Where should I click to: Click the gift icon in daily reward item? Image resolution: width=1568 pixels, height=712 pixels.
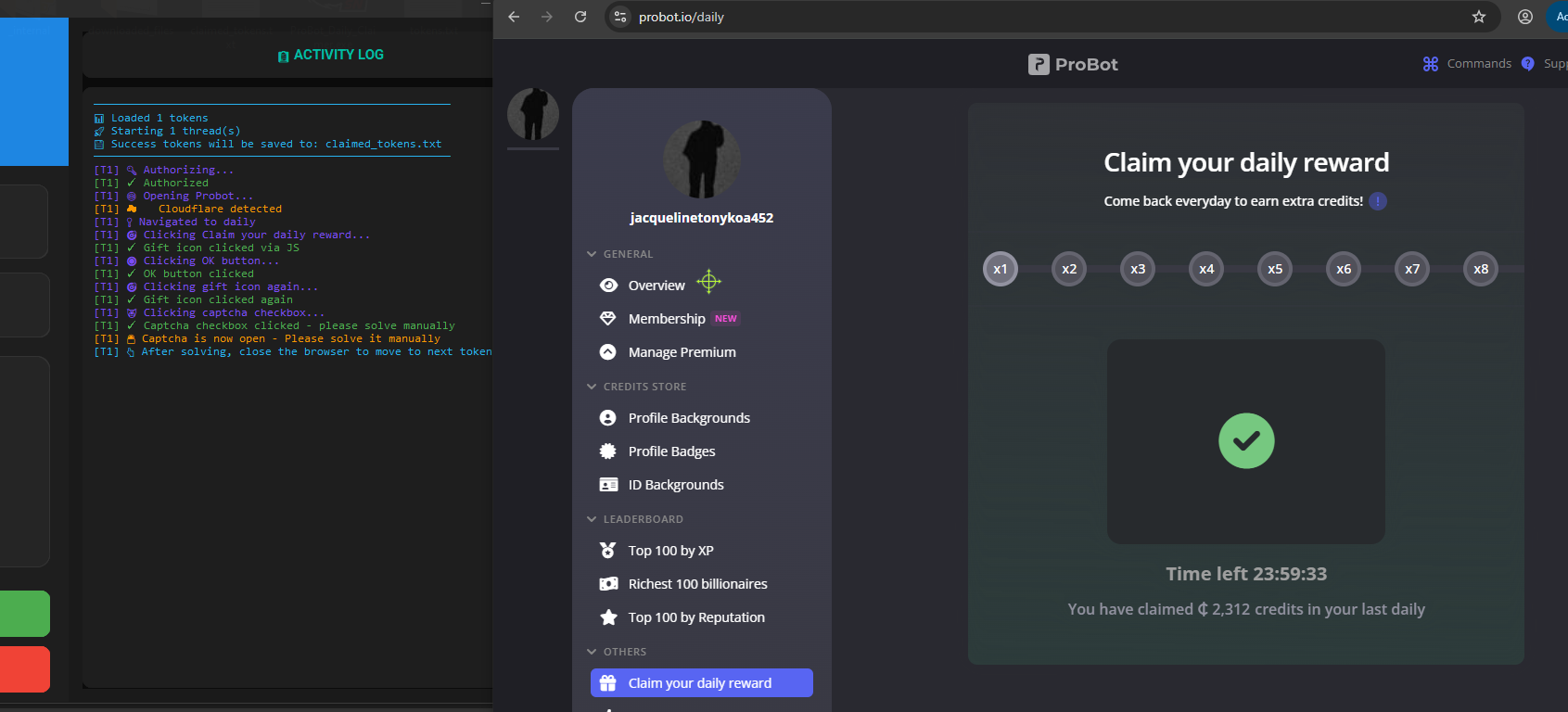click(x=608, y=683)
